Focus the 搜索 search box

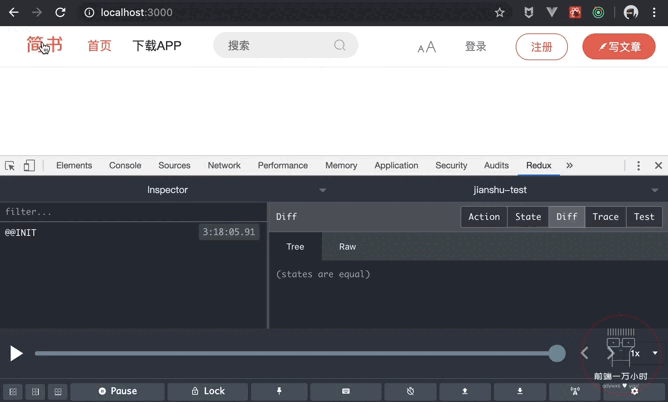coord(285,45)
